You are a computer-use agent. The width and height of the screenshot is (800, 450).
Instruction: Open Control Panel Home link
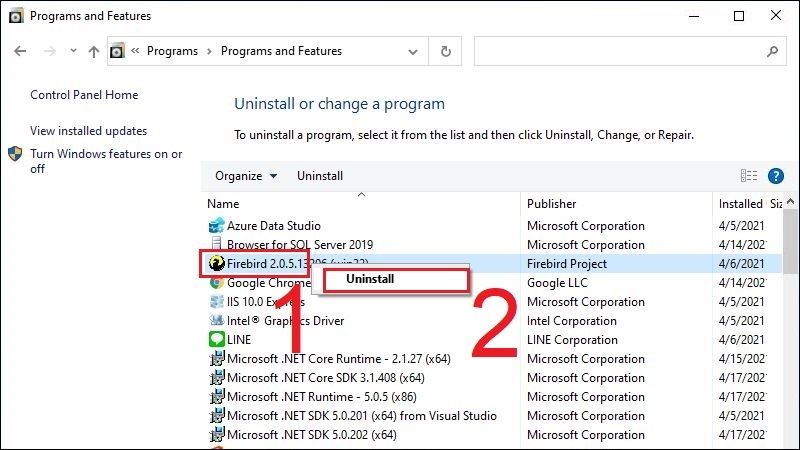[84, 95]
